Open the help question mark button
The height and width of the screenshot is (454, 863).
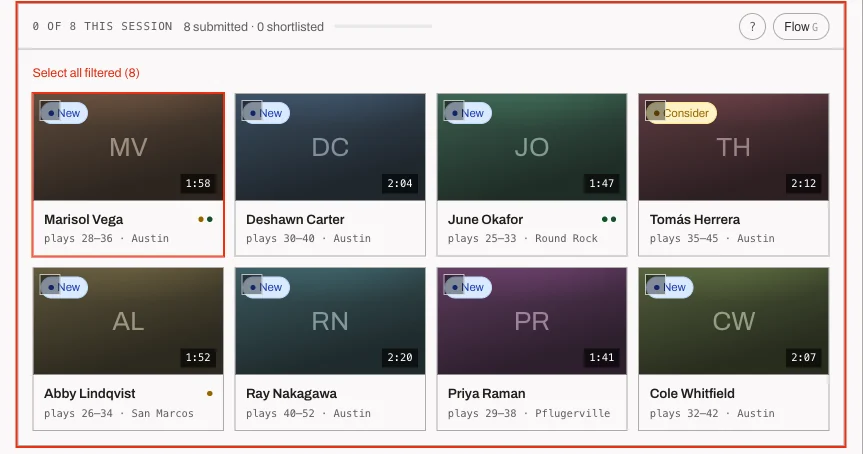(x=752, y=26)
